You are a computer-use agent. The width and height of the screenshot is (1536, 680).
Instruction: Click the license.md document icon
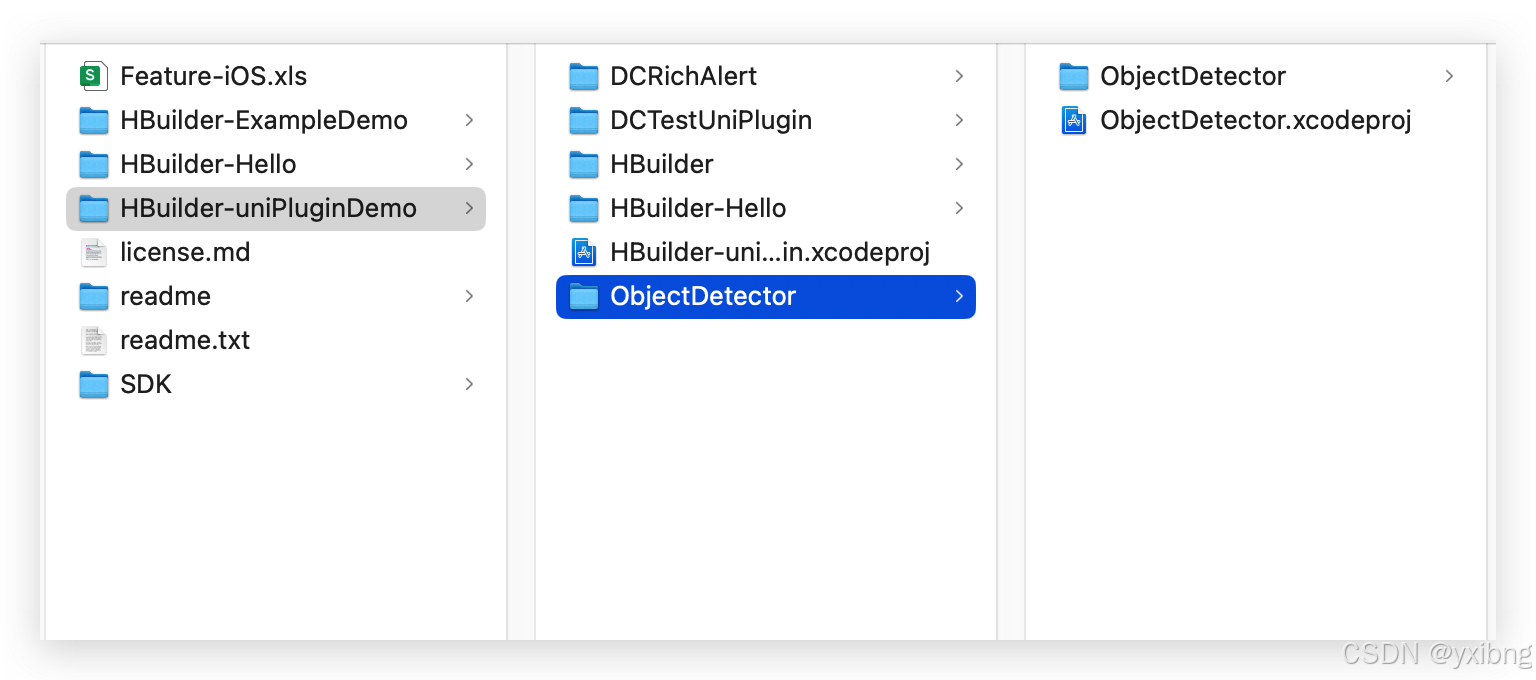pyautogui.click(x=93, y=252)
